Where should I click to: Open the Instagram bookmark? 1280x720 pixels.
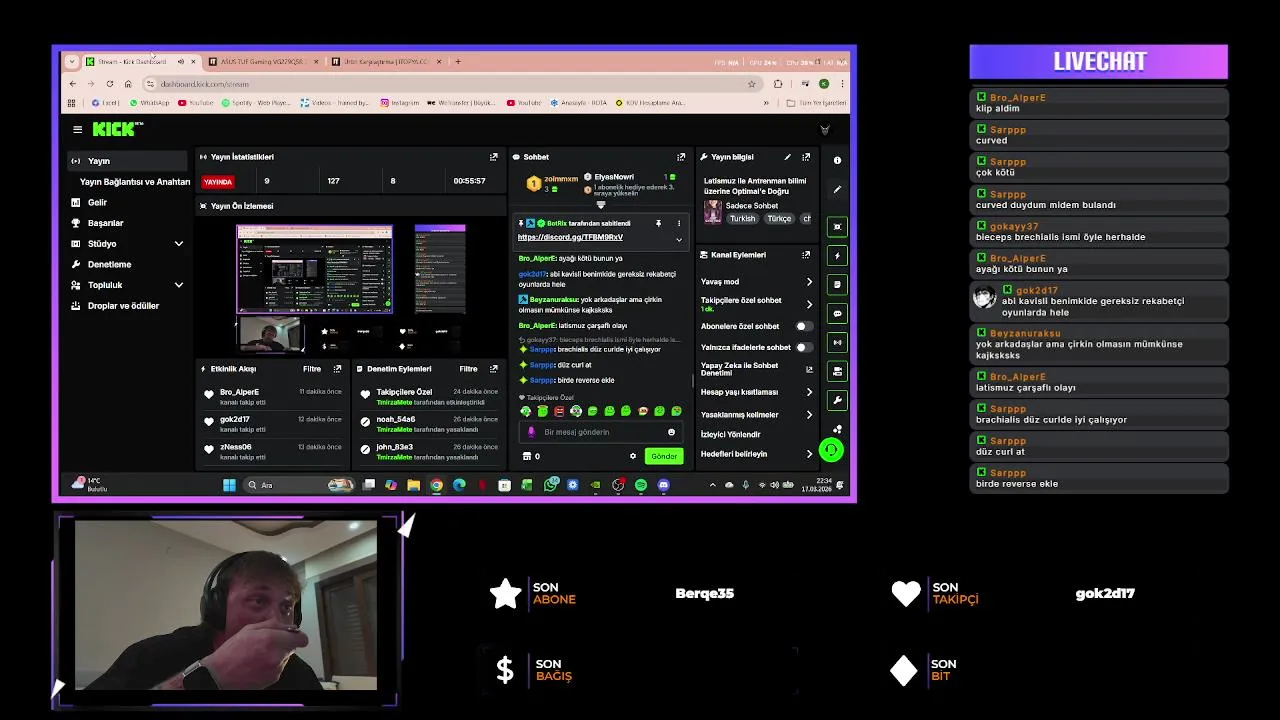pos(399,103)
